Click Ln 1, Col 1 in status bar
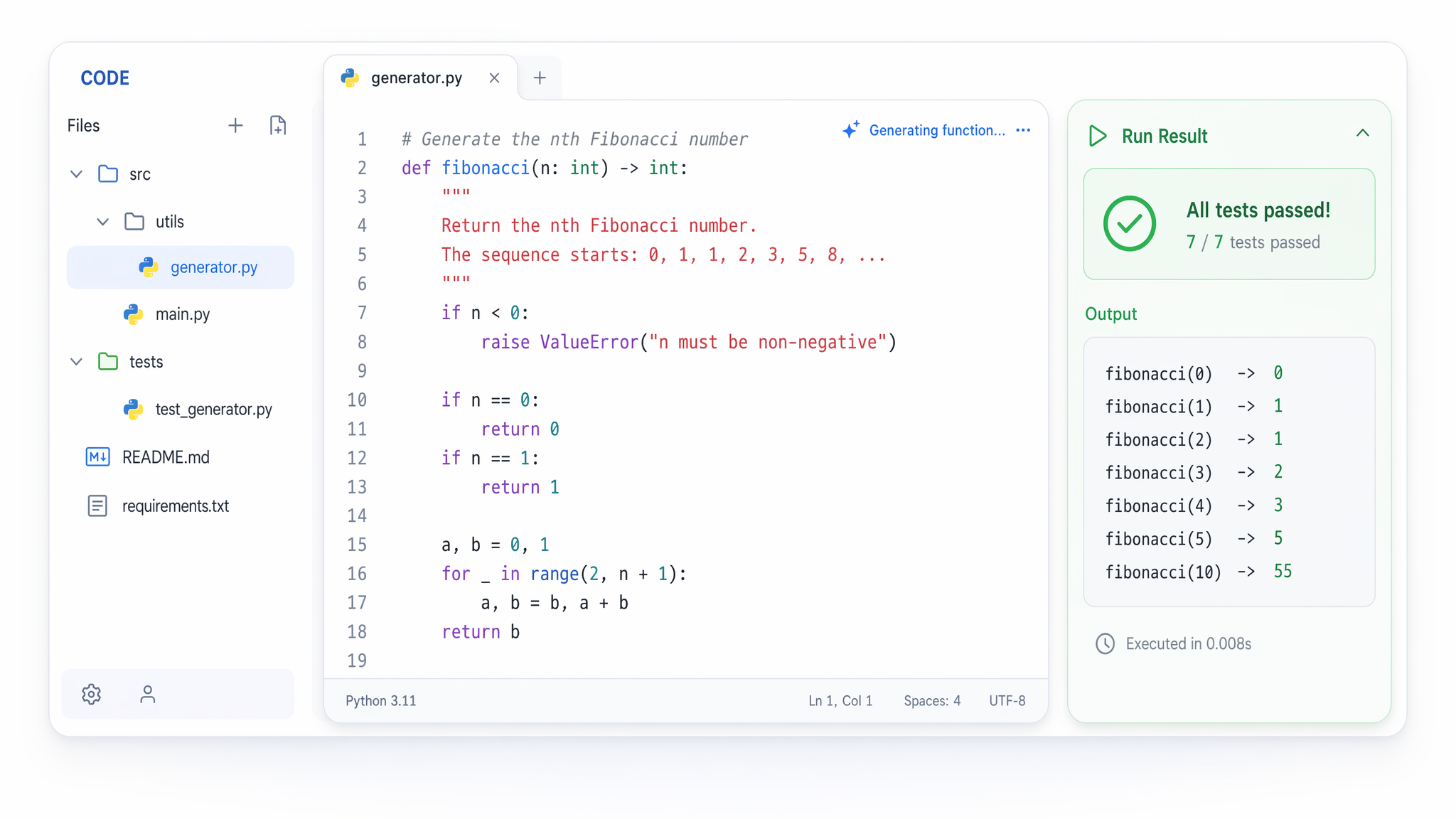The image size is (1456, 819). pos(840,701)
